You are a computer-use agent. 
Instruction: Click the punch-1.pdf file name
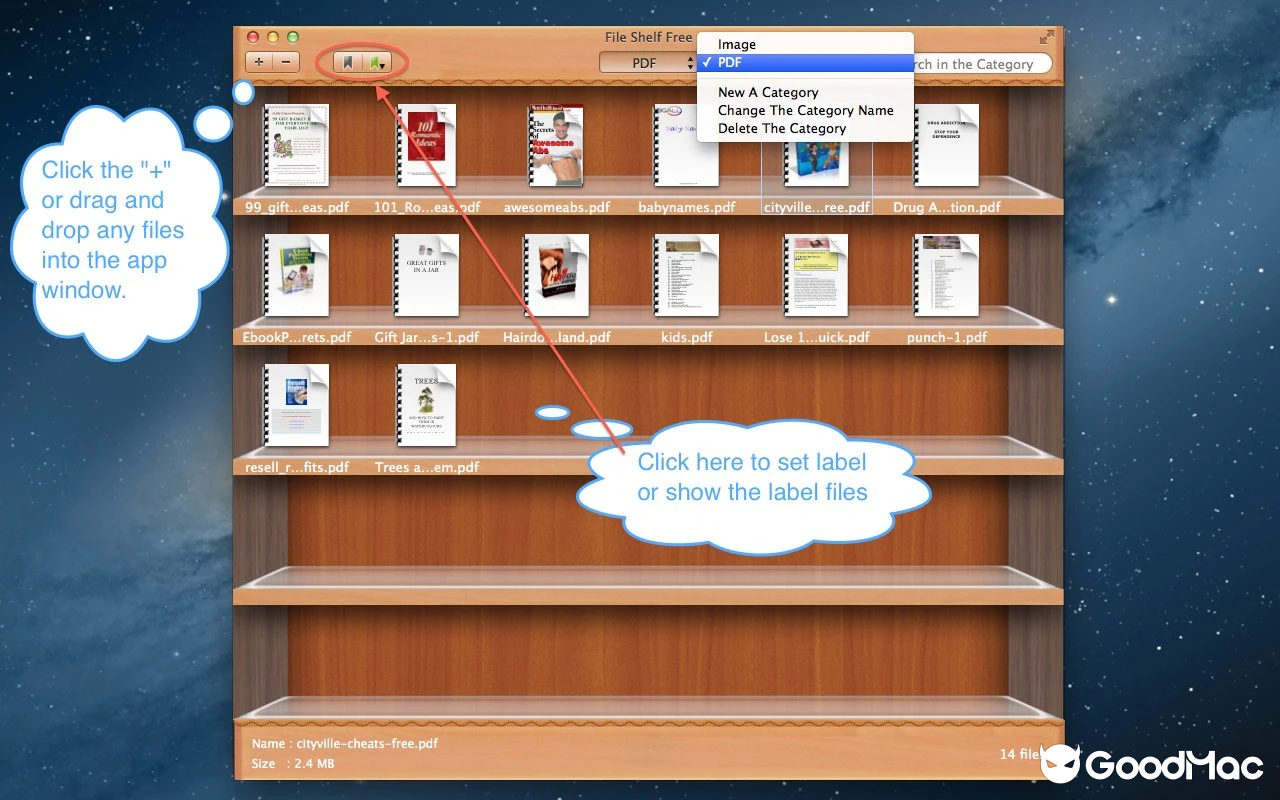pos(947,337)
